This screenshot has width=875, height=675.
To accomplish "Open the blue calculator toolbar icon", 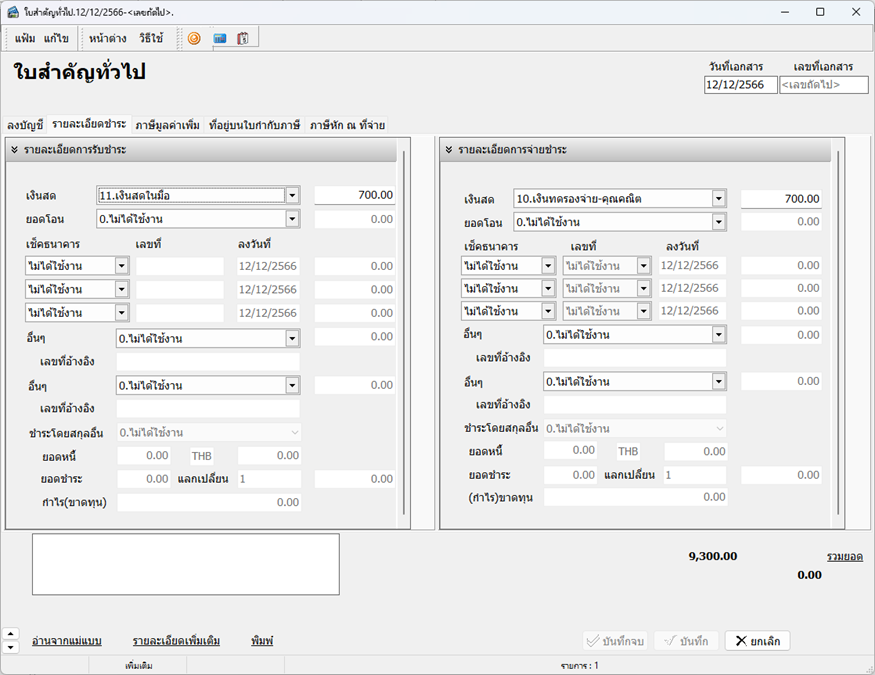I will coord(220,38).
